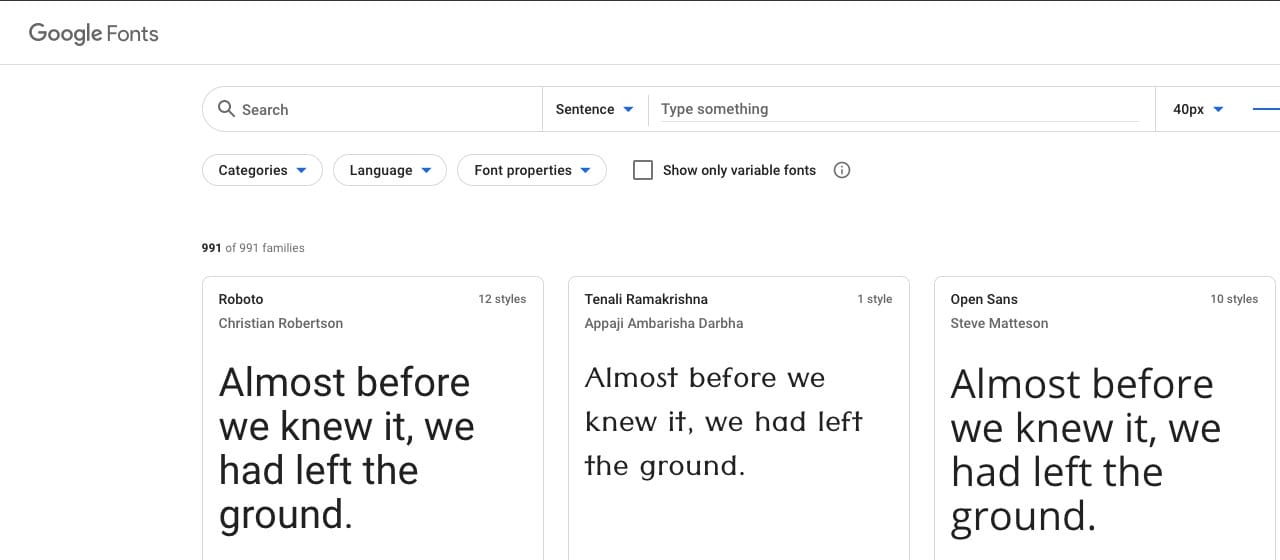Click designer name Steve Matteson

999,323
